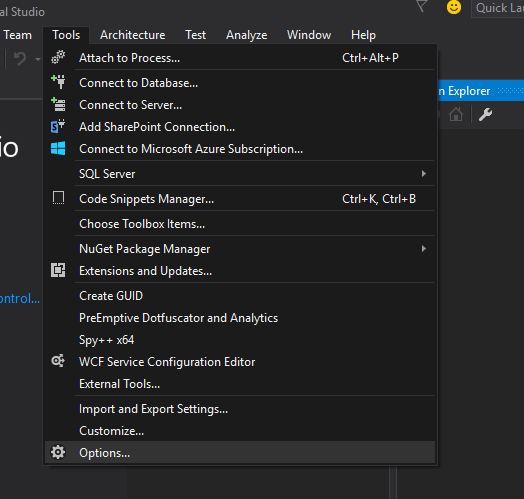This screenshot has width=524, height=499.
Task: Click the Home icon in Explorer toolbar
Action: (x=456, y=115)
